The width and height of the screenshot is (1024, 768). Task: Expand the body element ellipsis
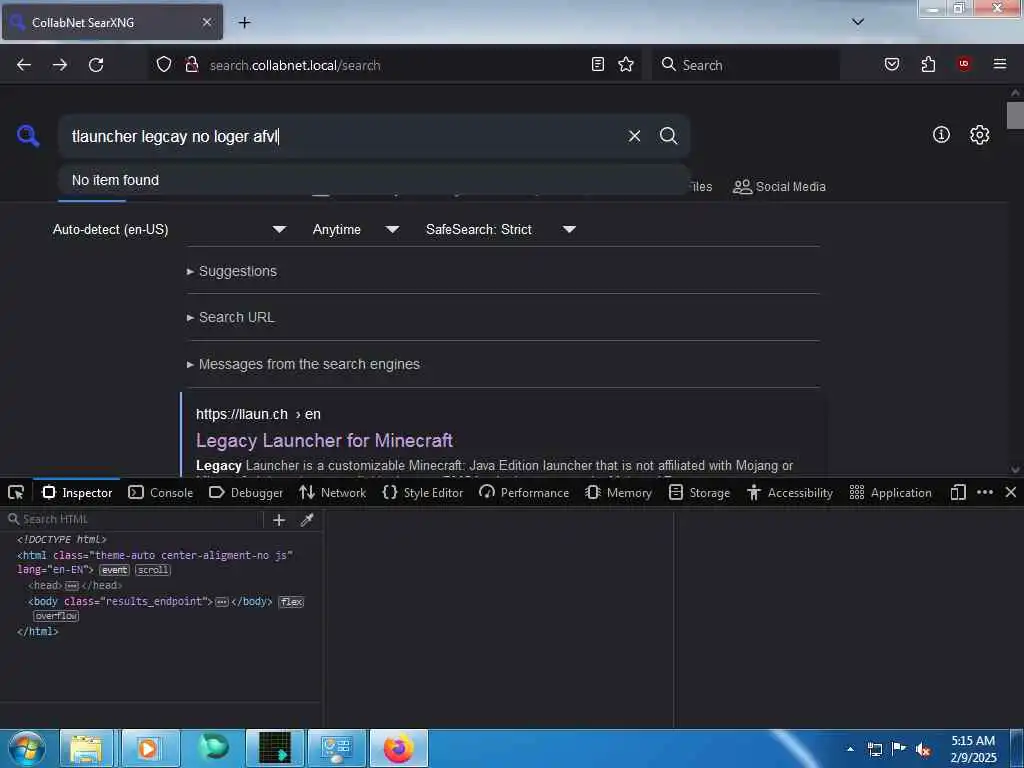(x=222, y=602)
